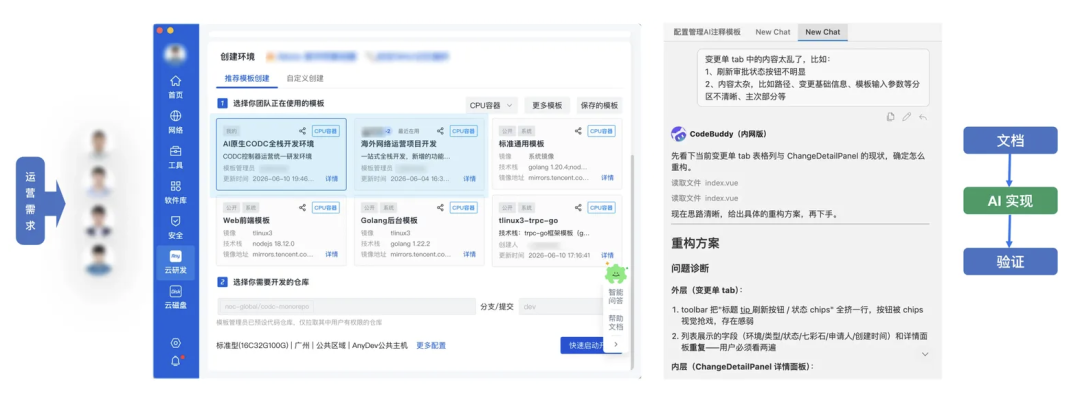Image resolution: width=1080 pixels, height=394 pixels.
Task: Open the 工具 toolbox icon in sidebar
Action: point(176,151)
